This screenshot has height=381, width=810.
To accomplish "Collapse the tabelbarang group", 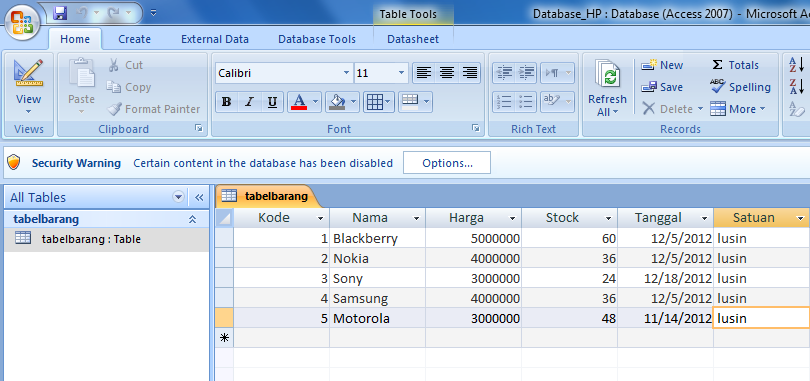I will [x=192, y=219].
